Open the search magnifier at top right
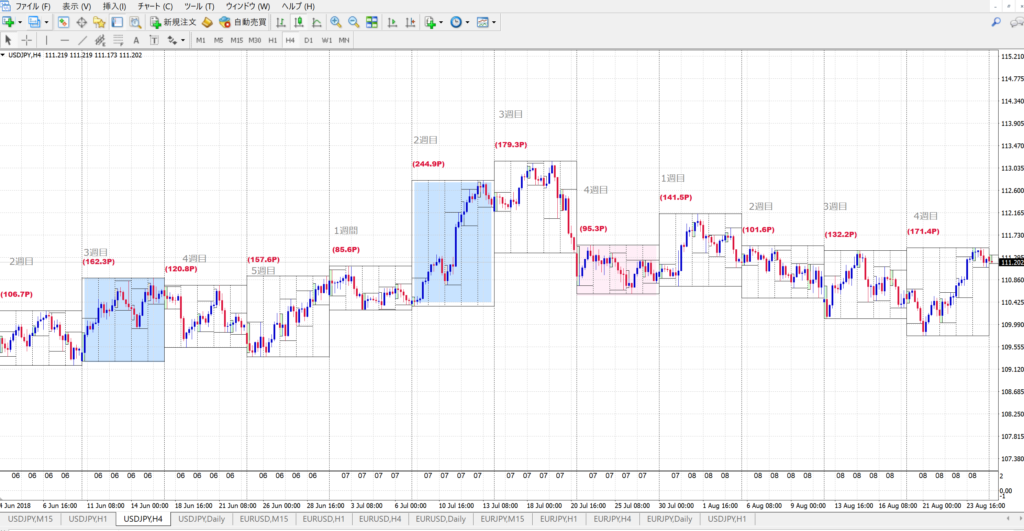 tap(996, 22)
